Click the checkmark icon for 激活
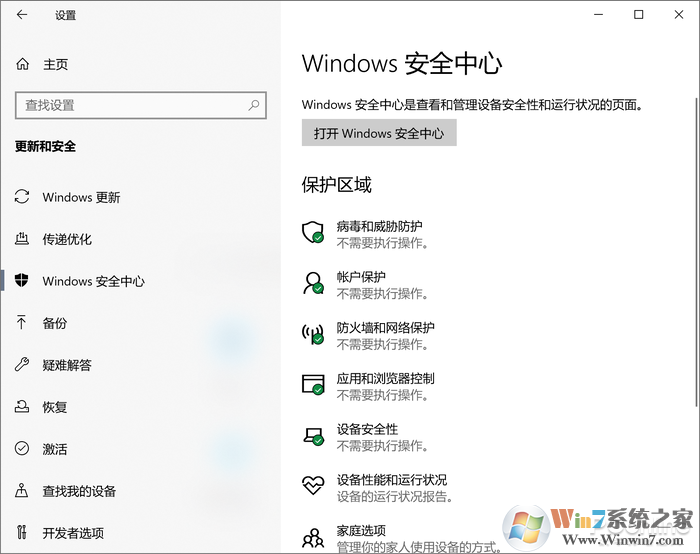Screen dimensions: 700x554 point(22,448)
